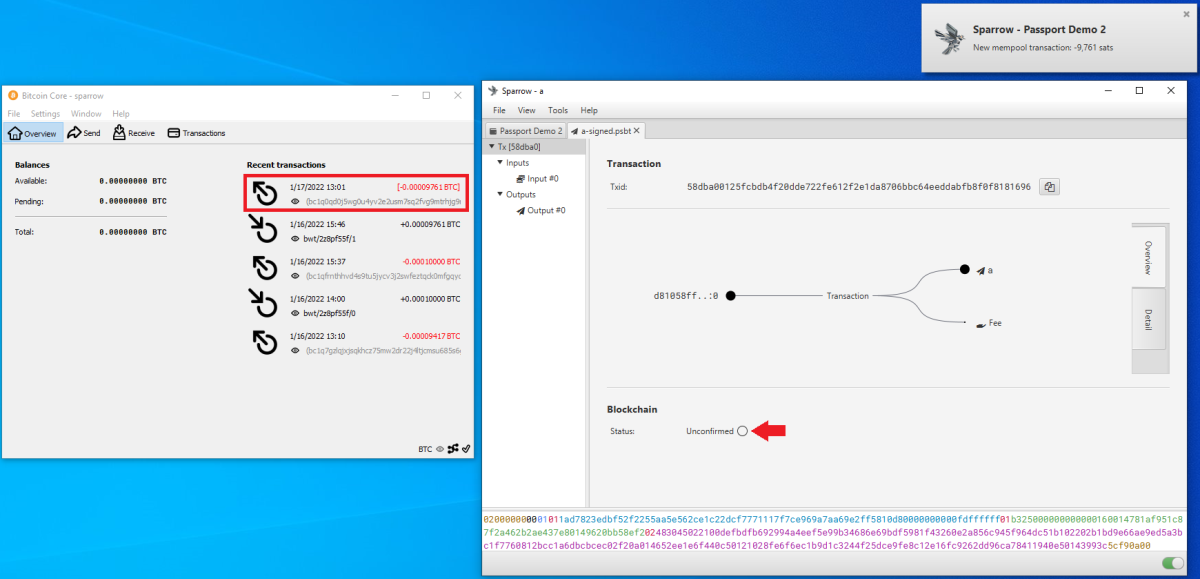
Task: Switch to the vertical Detail tab
Action: coord(1150,319)
